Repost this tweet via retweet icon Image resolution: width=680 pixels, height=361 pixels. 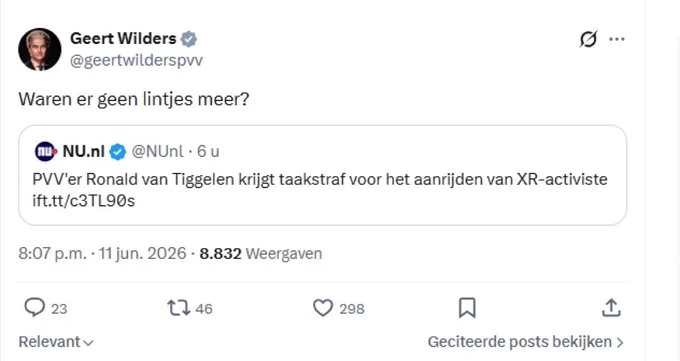click(179, 308)
